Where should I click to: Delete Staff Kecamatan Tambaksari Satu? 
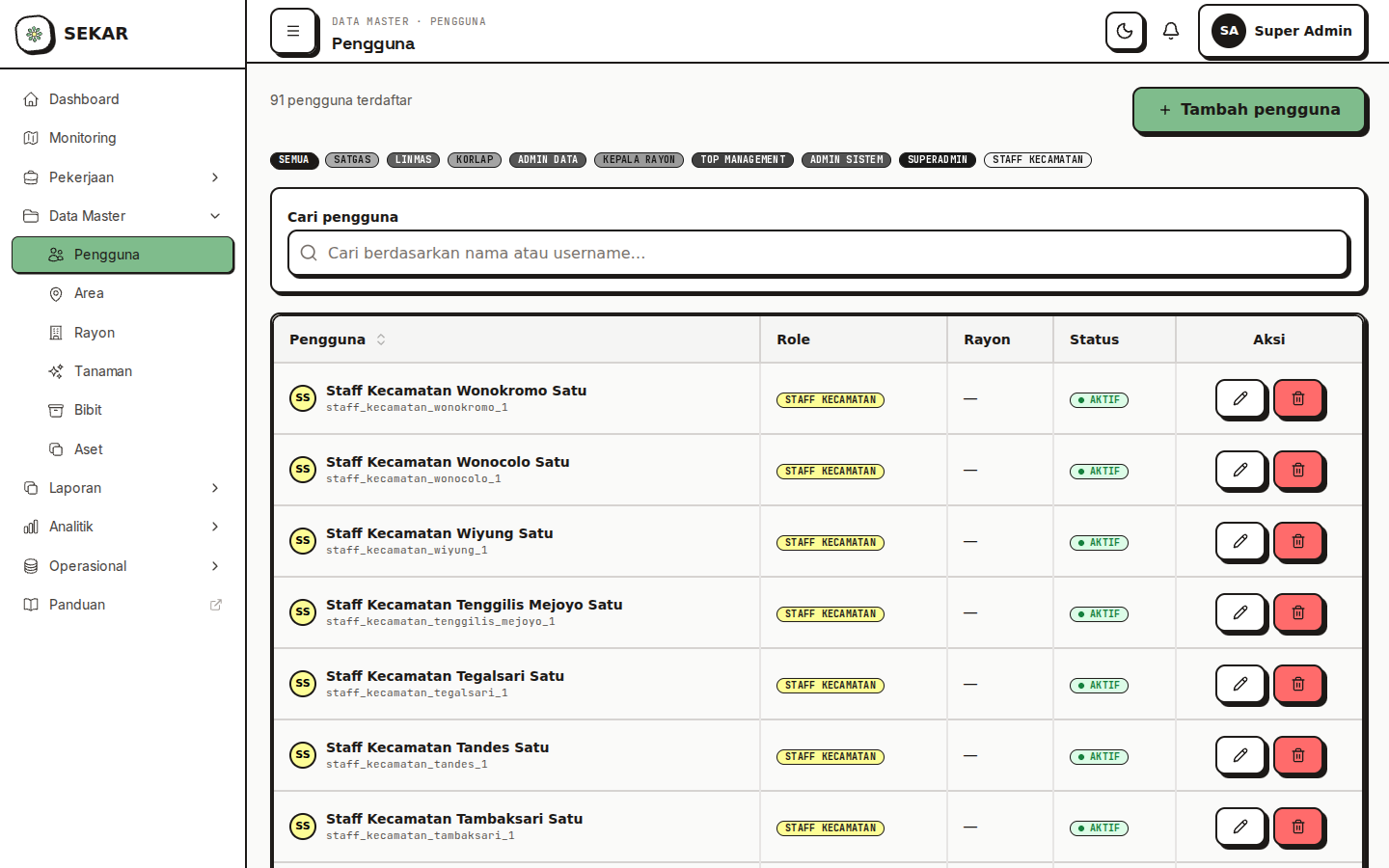tap(1298, 827)
